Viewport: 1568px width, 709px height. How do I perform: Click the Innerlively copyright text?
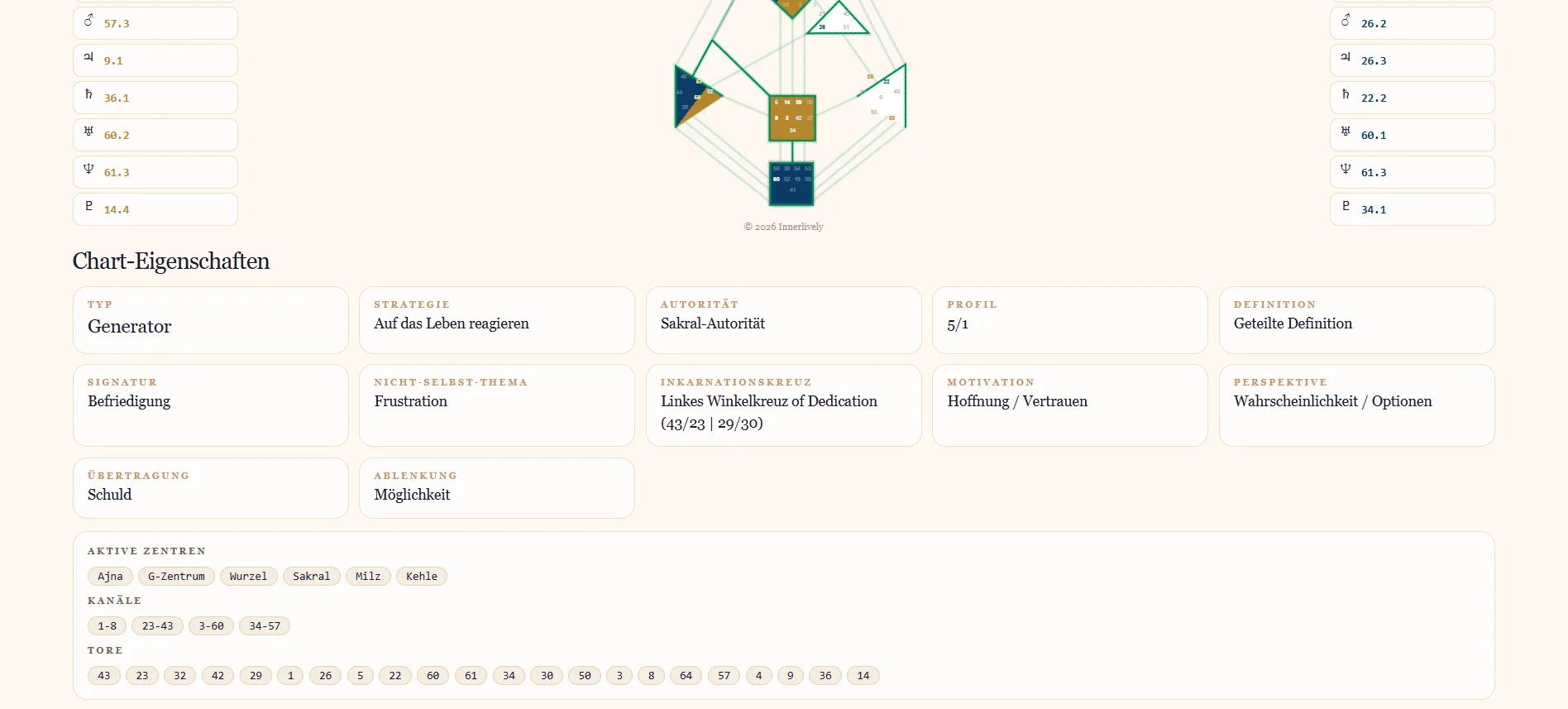tap(783, 227)
